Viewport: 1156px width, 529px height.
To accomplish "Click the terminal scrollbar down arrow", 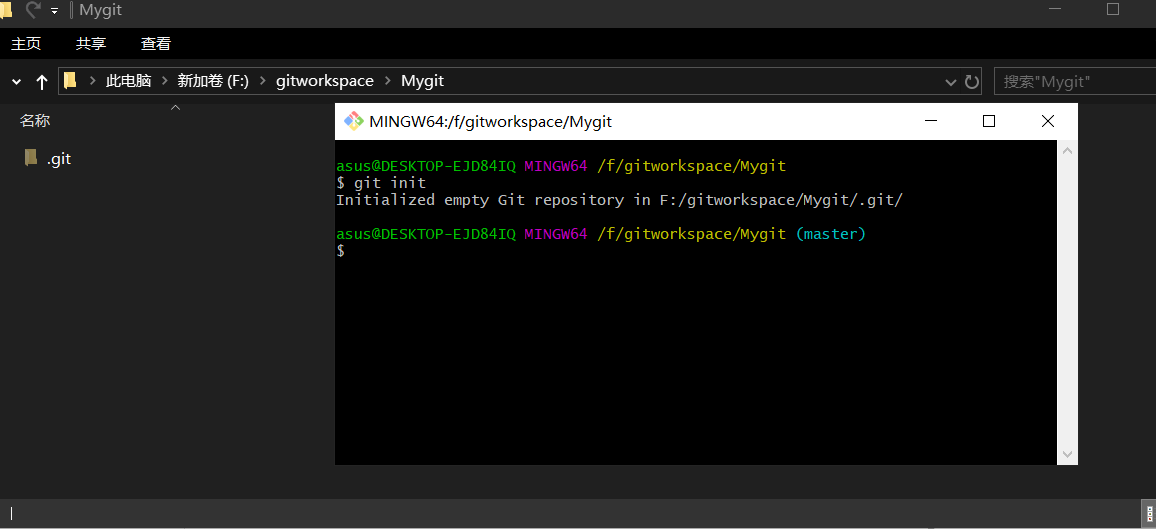I will (1067, 455).
